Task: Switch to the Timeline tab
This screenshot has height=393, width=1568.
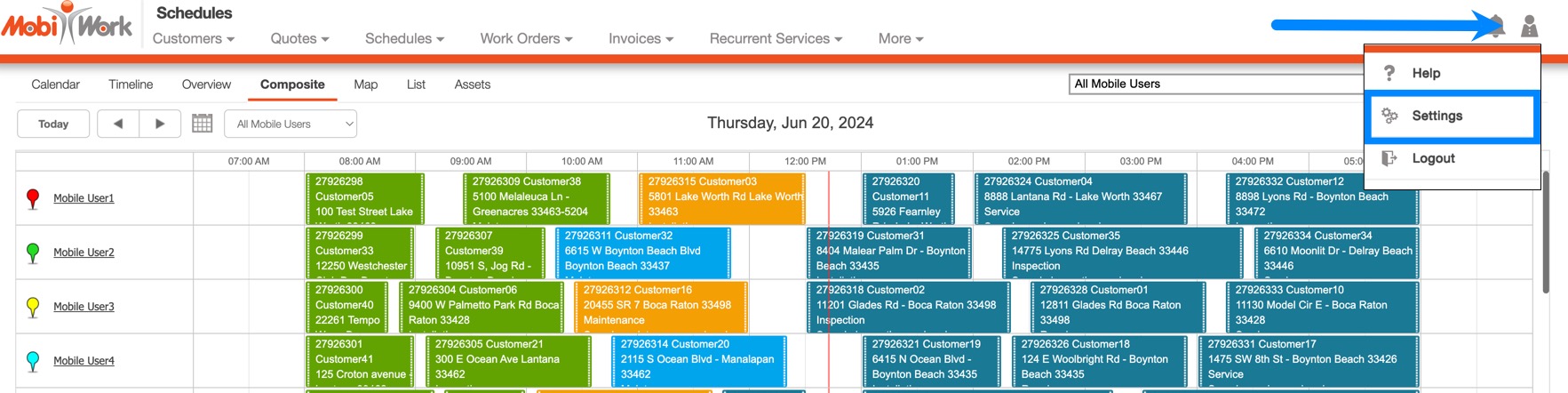Action: pyautogui.click(x=131, y=84)
